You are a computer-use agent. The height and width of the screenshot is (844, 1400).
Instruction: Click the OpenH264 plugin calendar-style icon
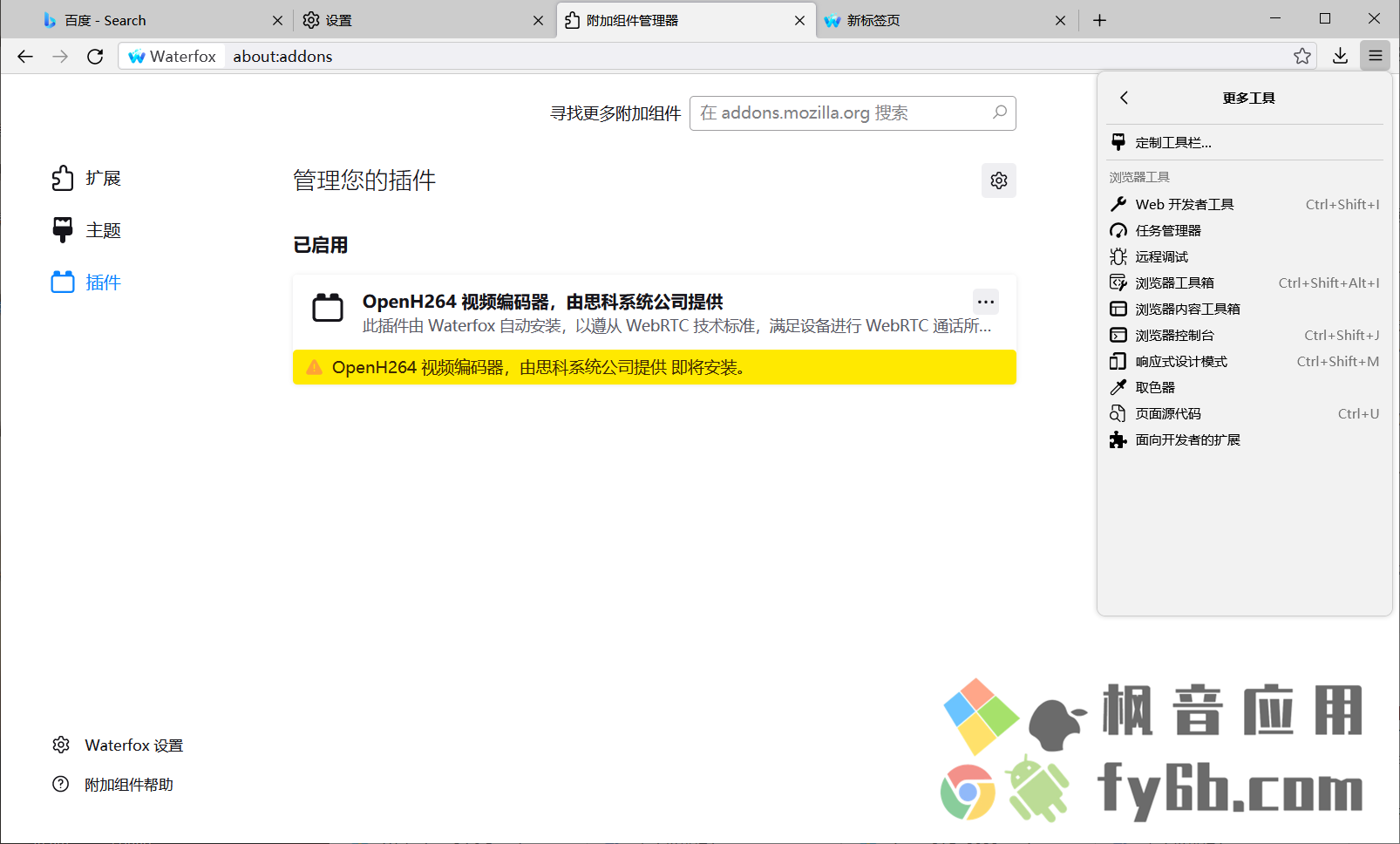328,307
